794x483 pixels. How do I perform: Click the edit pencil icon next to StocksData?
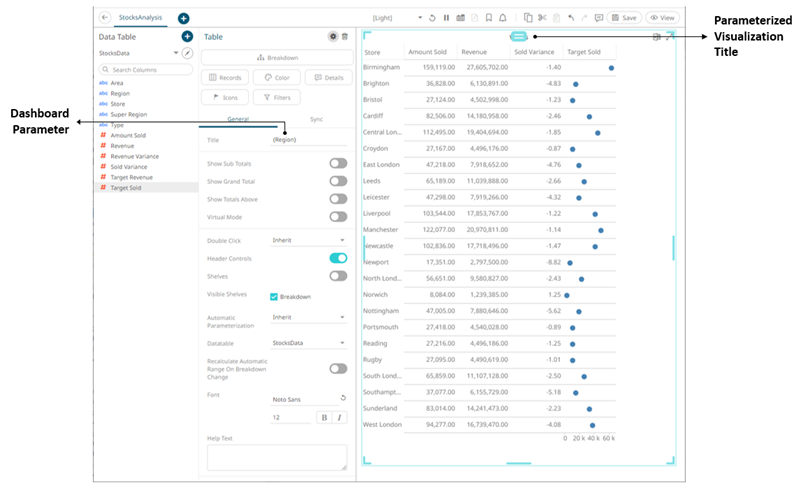pos(186,52)
